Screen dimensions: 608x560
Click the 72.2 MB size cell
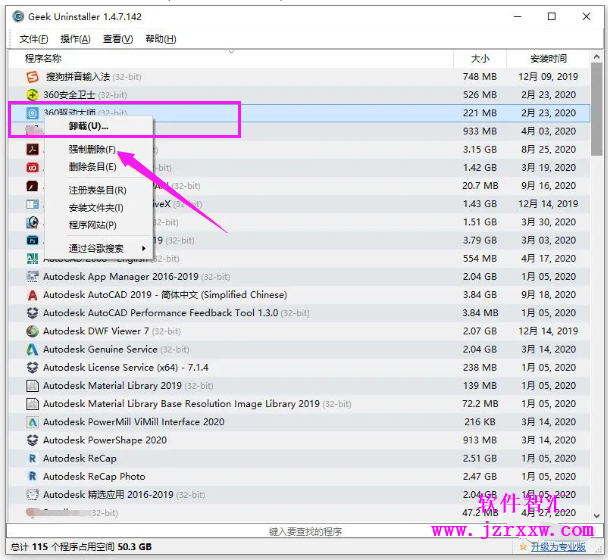[480, 404]
